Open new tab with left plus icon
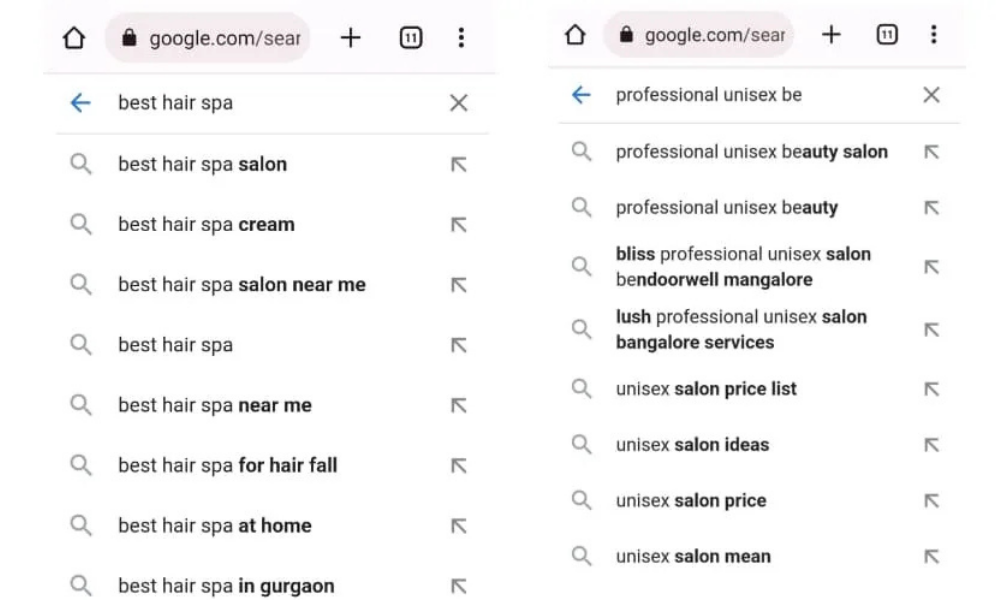 tap(350, 38)
